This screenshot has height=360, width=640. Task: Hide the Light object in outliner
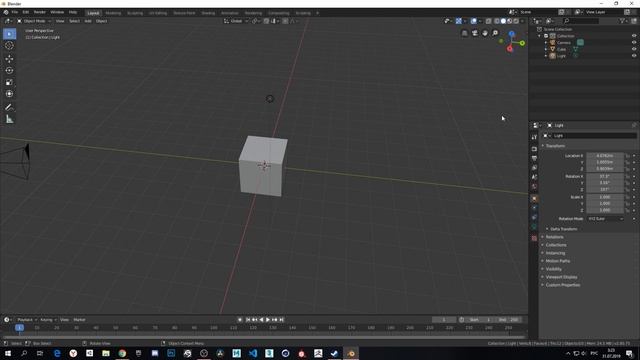point(634,56)
